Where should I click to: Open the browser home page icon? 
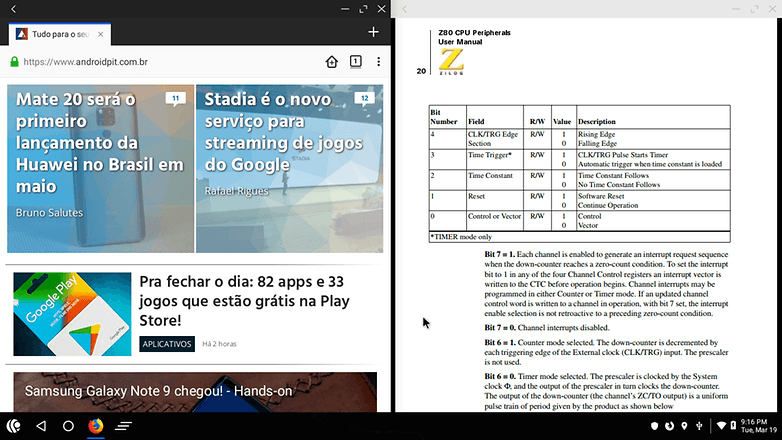click(x=332, y=61)
